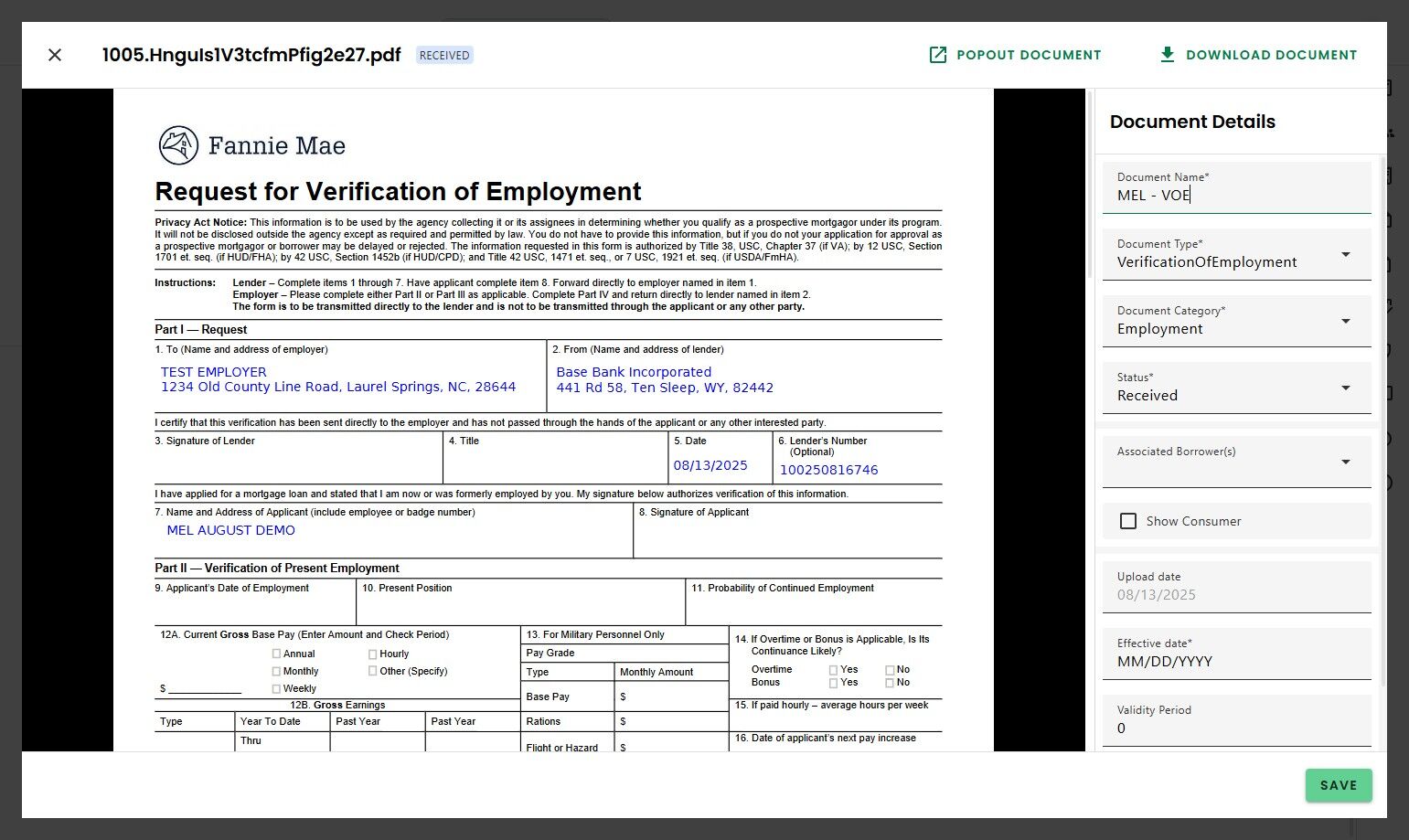Click the Document Details panel scrollbar

click(1382, 420)
